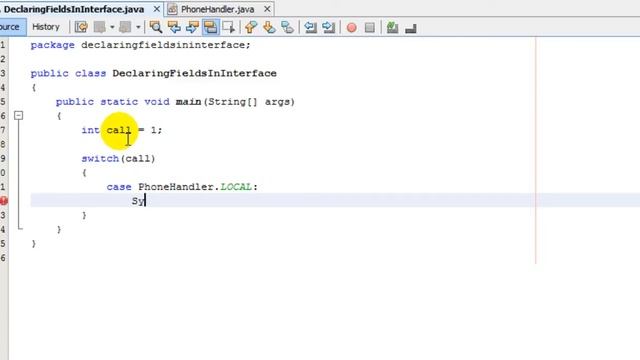Screen dimensions: 640x360
Task: Close PhoneHandler.java tab
Action: pyautogui.click(x=267, y=9)
